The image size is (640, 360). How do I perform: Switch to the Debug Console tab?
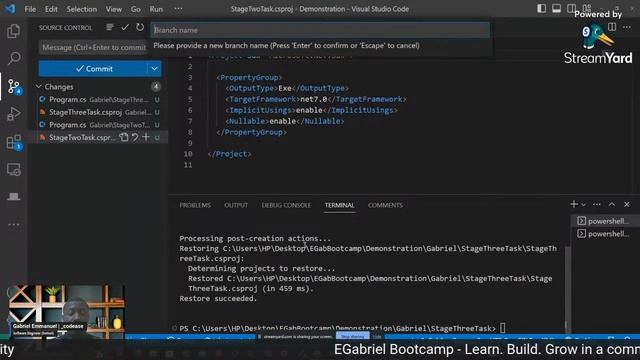click(286, 205)
